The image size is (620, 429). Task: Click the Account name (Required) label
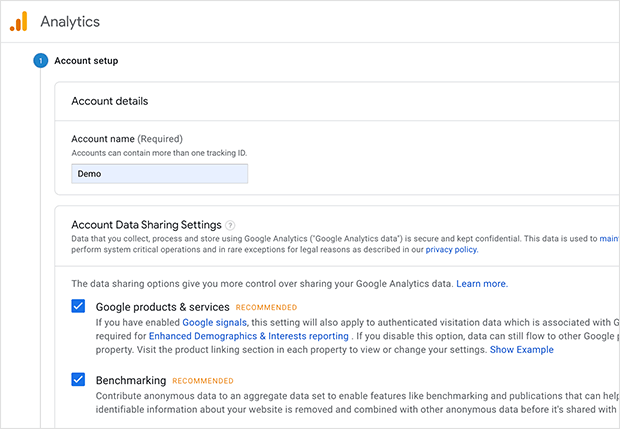click(127, 139)
